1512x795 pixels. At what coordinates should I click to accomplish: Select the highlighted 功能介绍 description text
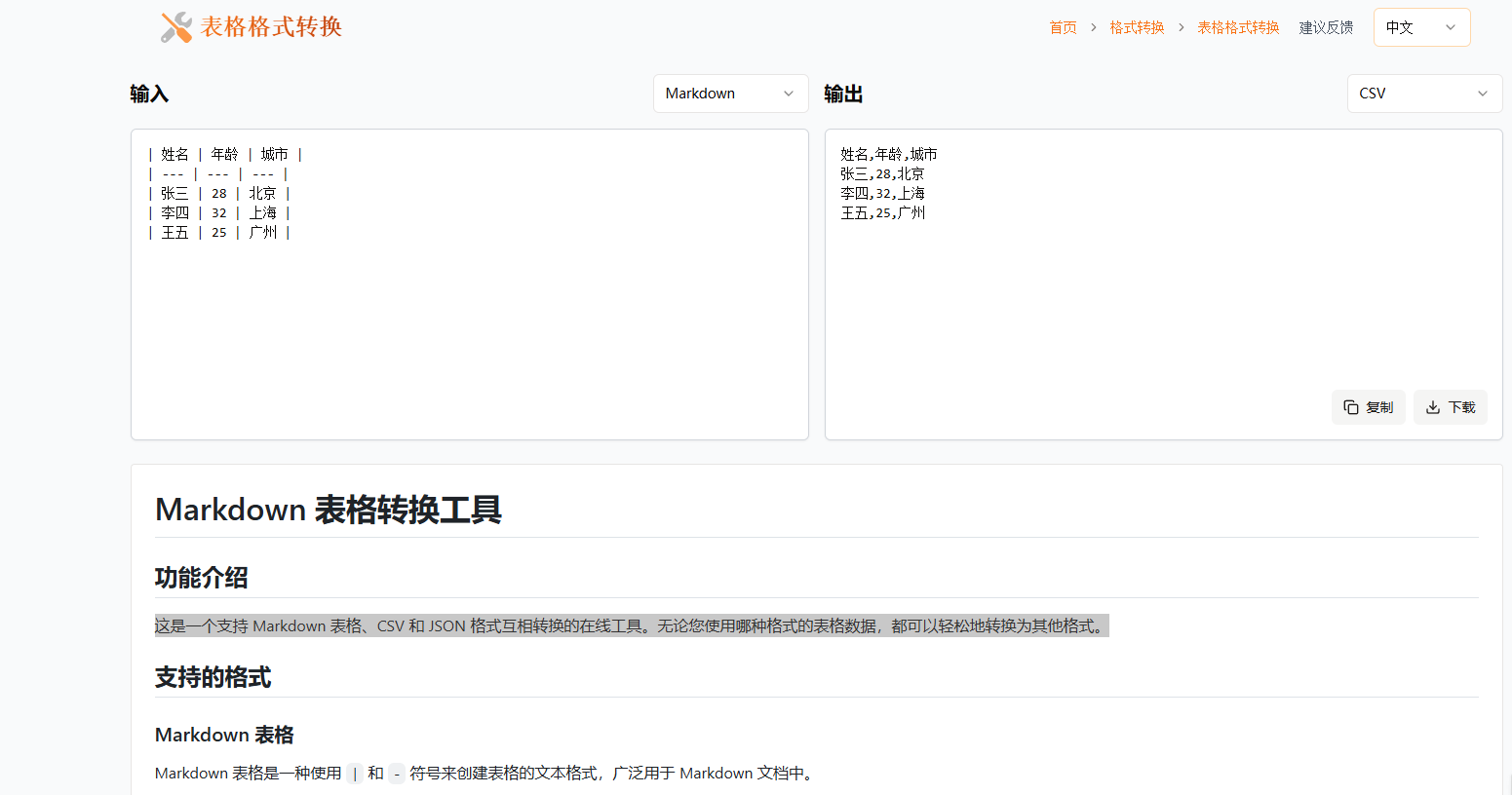tap(631, 625)
